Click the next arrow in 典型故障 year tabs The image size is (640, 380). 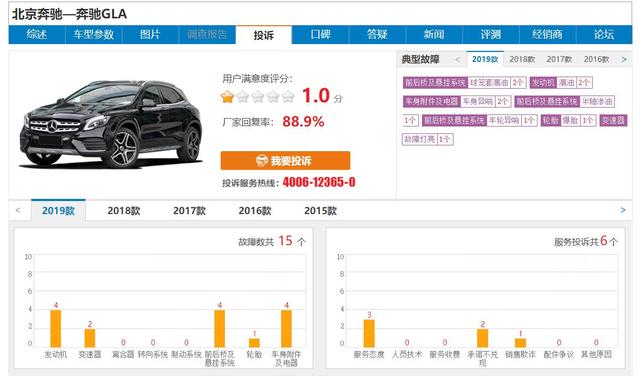[624, 60]
